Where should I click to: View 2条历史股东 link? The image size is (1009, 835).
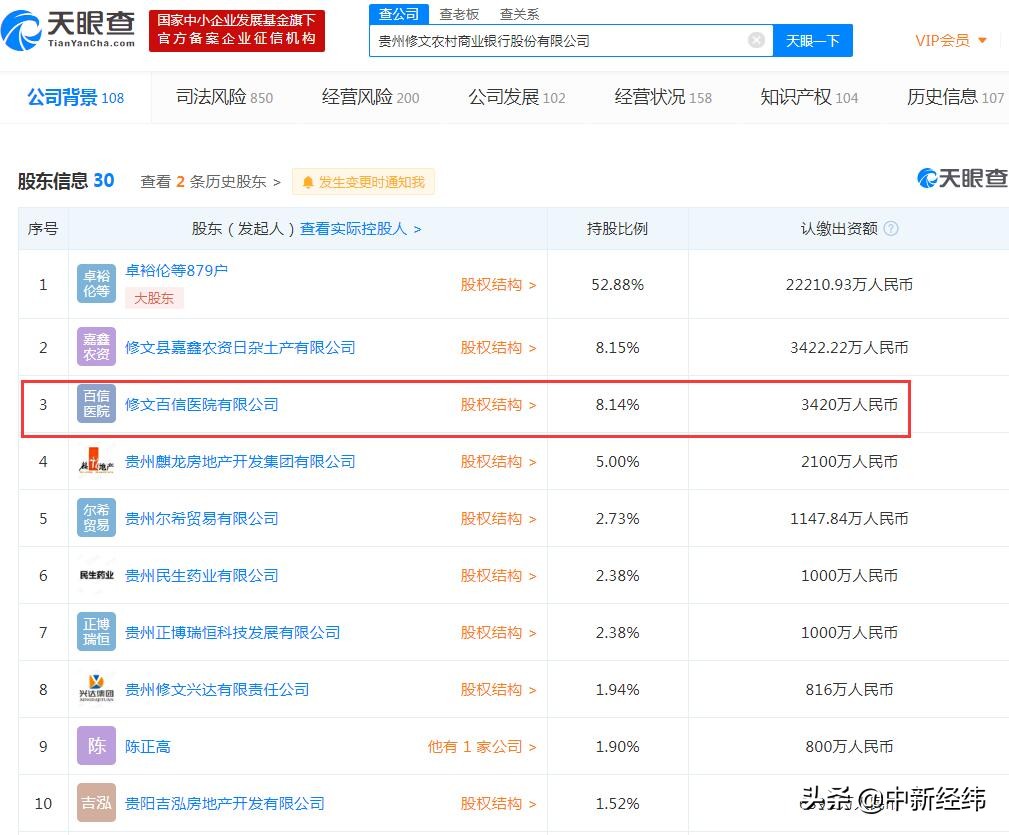[210, 181]
